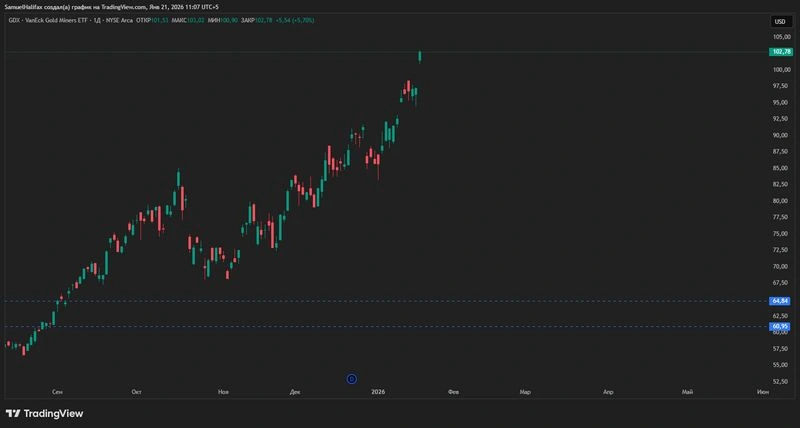Click the "Мар" month label
800x428 pixels.
(x=525, y=392)
